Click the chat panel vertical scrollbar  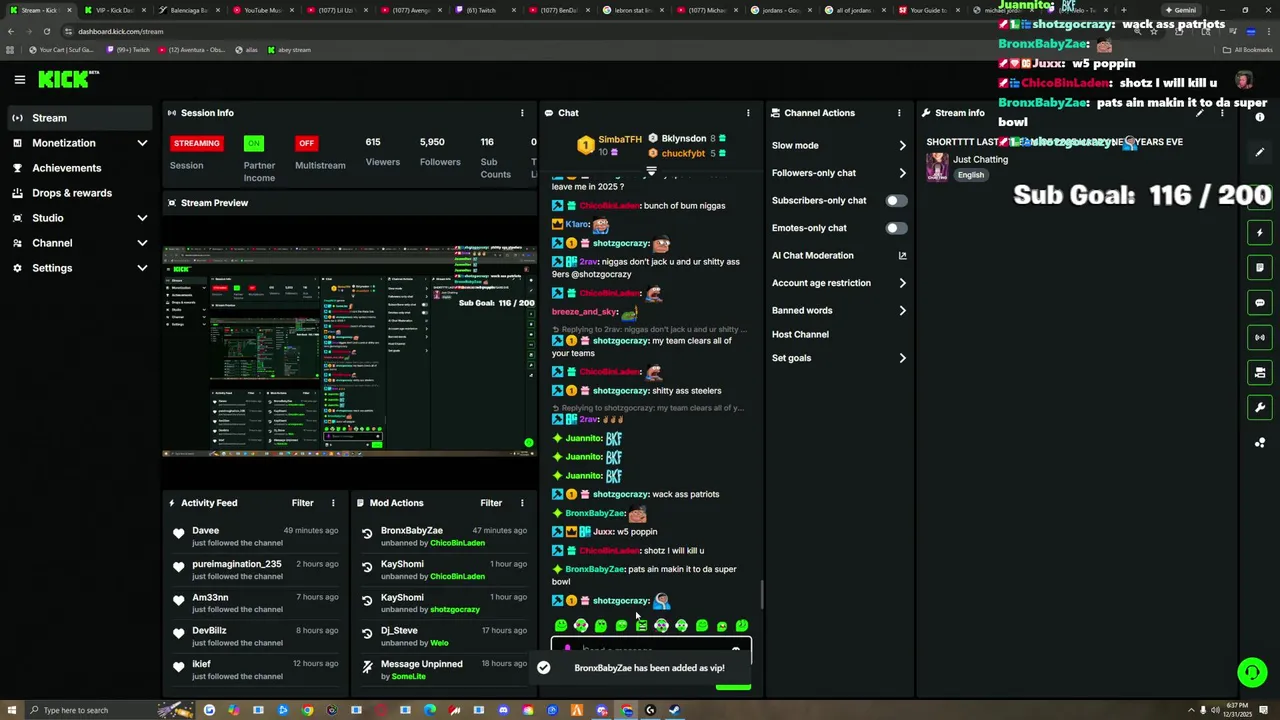coord(761,594)
